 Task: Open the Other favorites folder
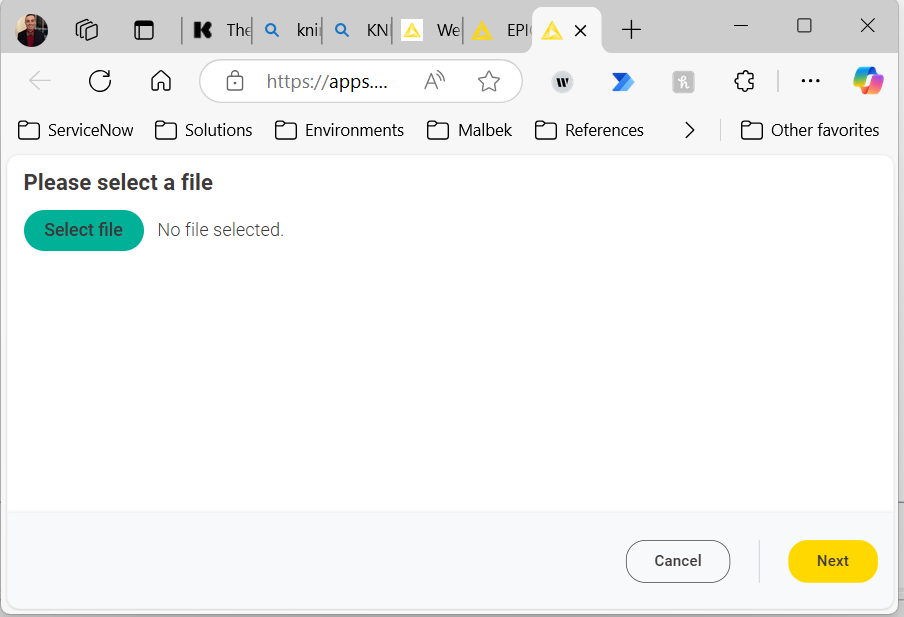pyautogui.click(x=809, y=130)
